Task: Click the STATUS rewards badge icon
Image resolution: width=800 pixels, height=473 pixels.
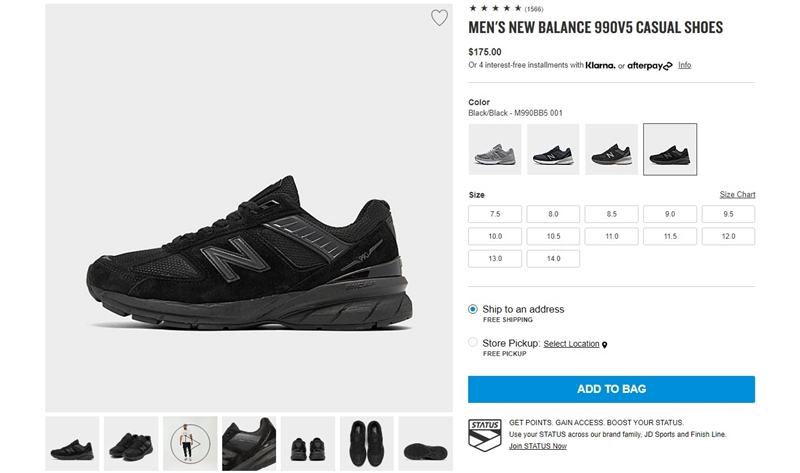Action: (485, 435)
